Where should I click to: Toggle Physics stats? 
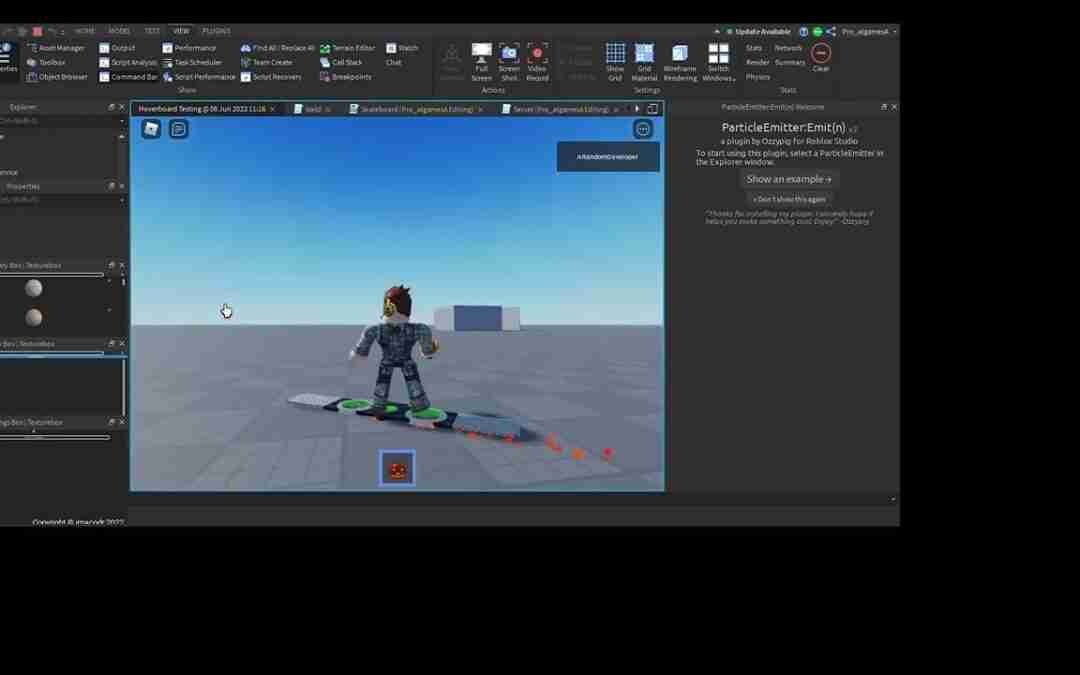758,77
